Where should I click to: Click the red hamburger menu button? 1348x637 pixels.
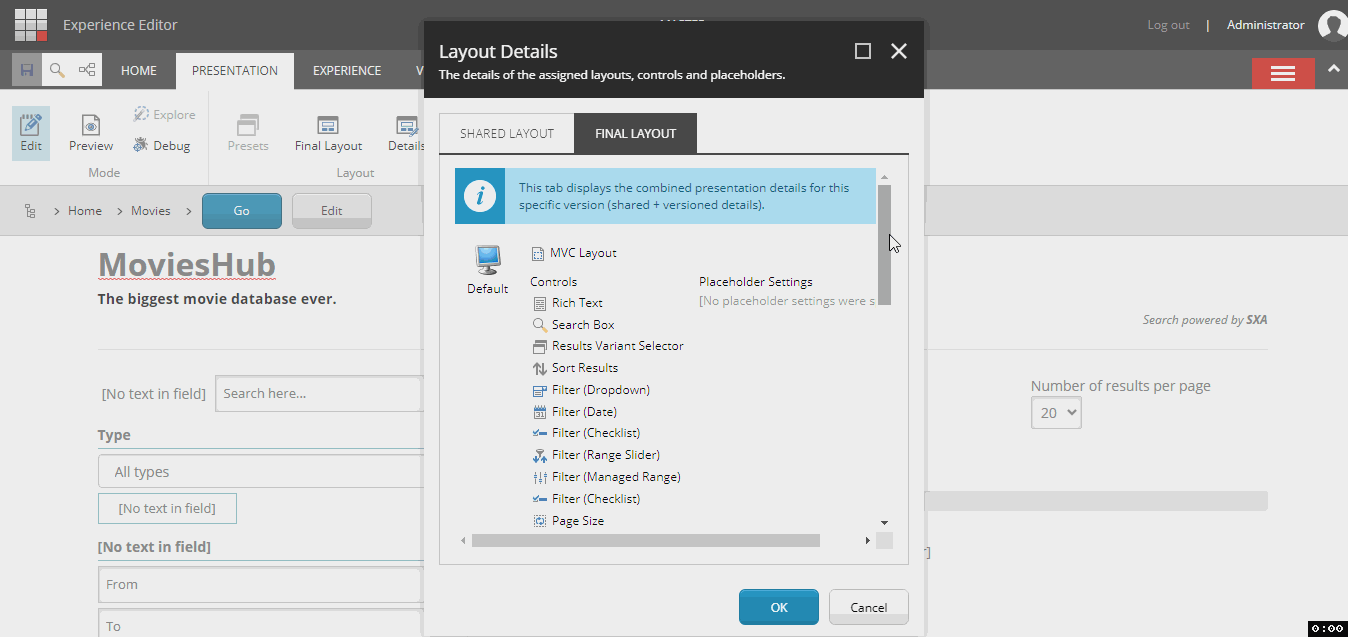[x=1283, y=73]
